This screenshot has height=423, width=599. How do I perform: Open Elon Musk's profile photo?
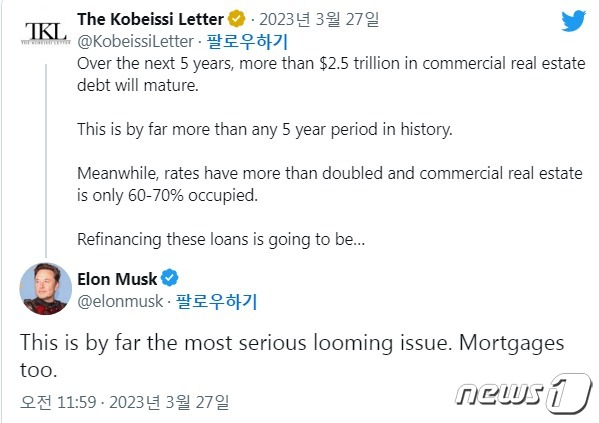(46, 289)
